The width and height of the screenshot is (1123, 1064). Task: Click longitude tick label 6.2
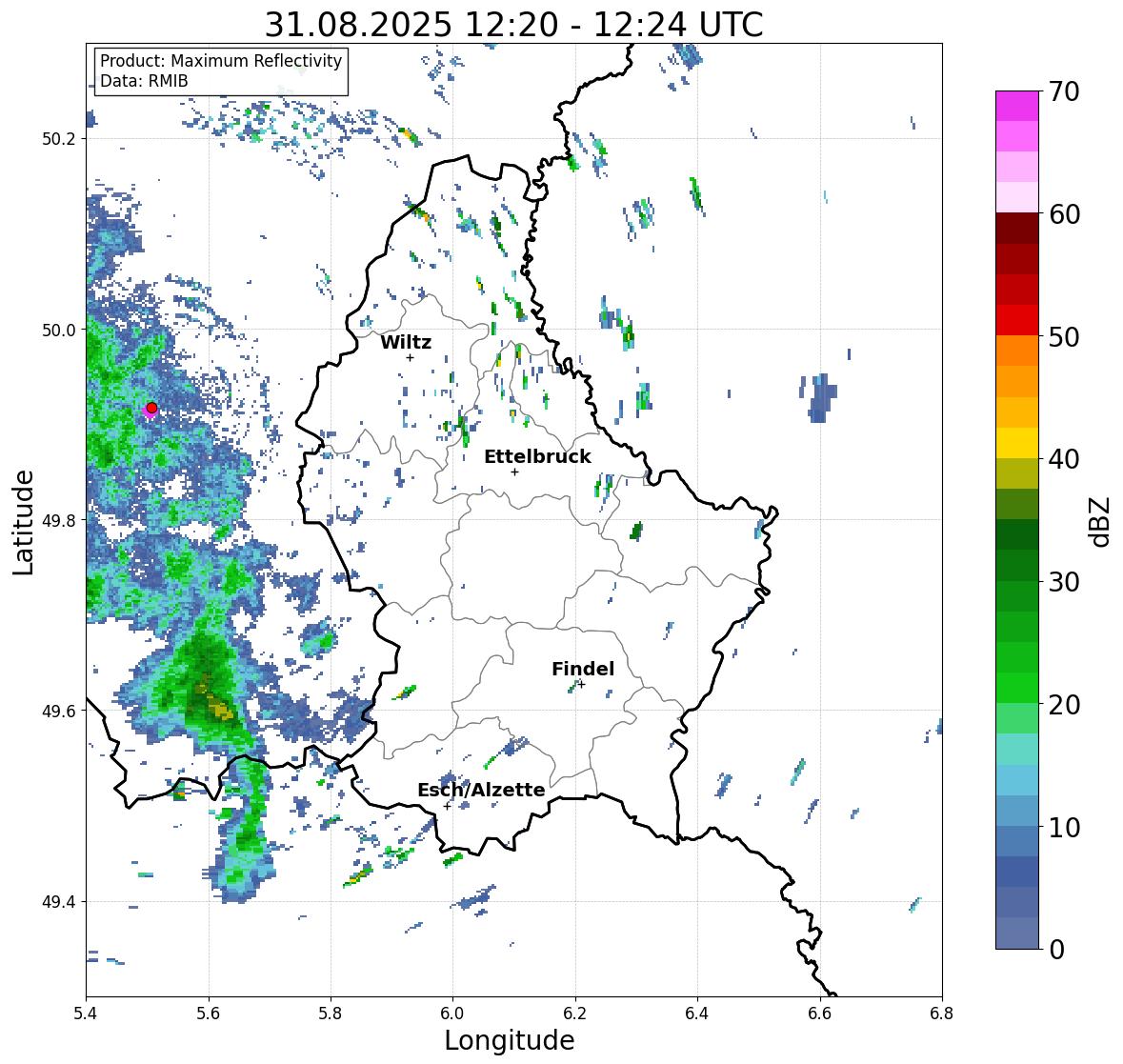[575, 1014]
